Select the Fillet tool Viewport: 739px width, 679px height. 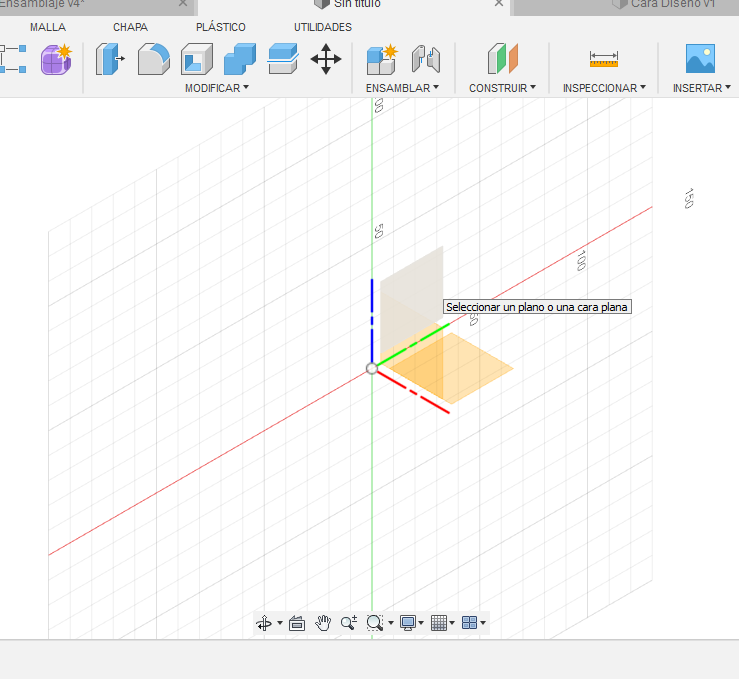click(x=154, y=59)
